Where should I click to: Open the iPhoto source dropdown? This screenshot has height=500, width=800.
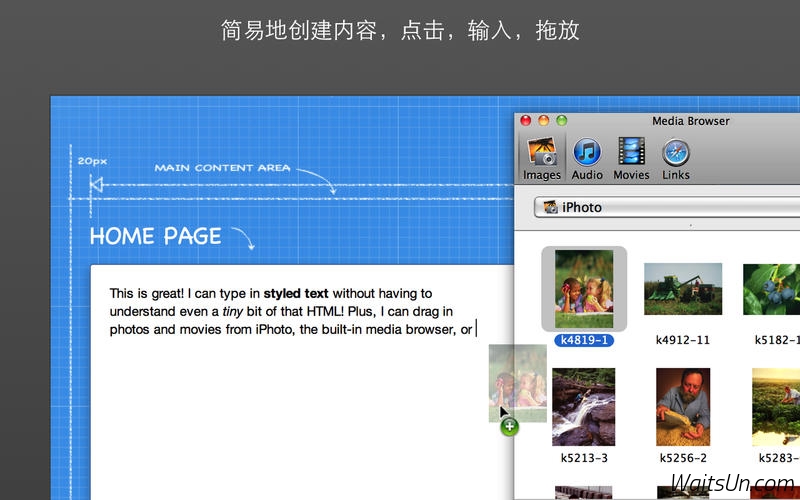coord(666,207)
